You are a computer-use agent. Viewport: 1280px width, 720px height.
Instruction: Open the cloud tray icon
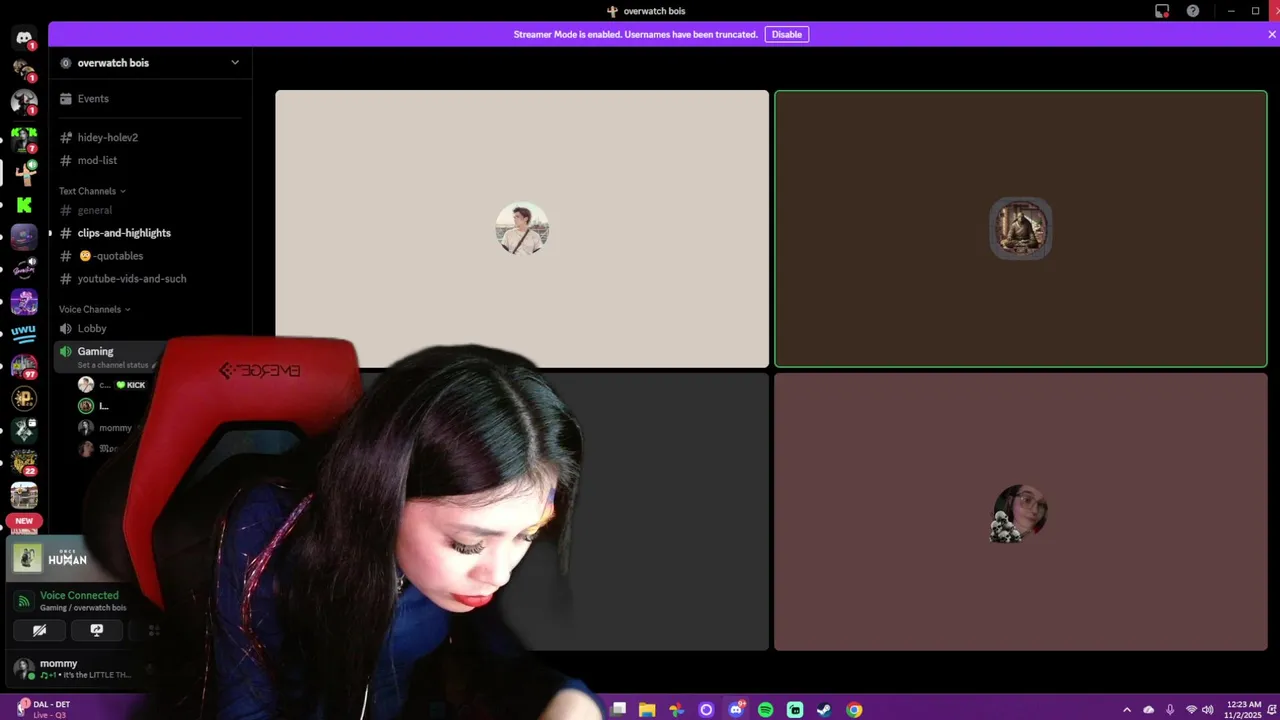pos(1148,709)
